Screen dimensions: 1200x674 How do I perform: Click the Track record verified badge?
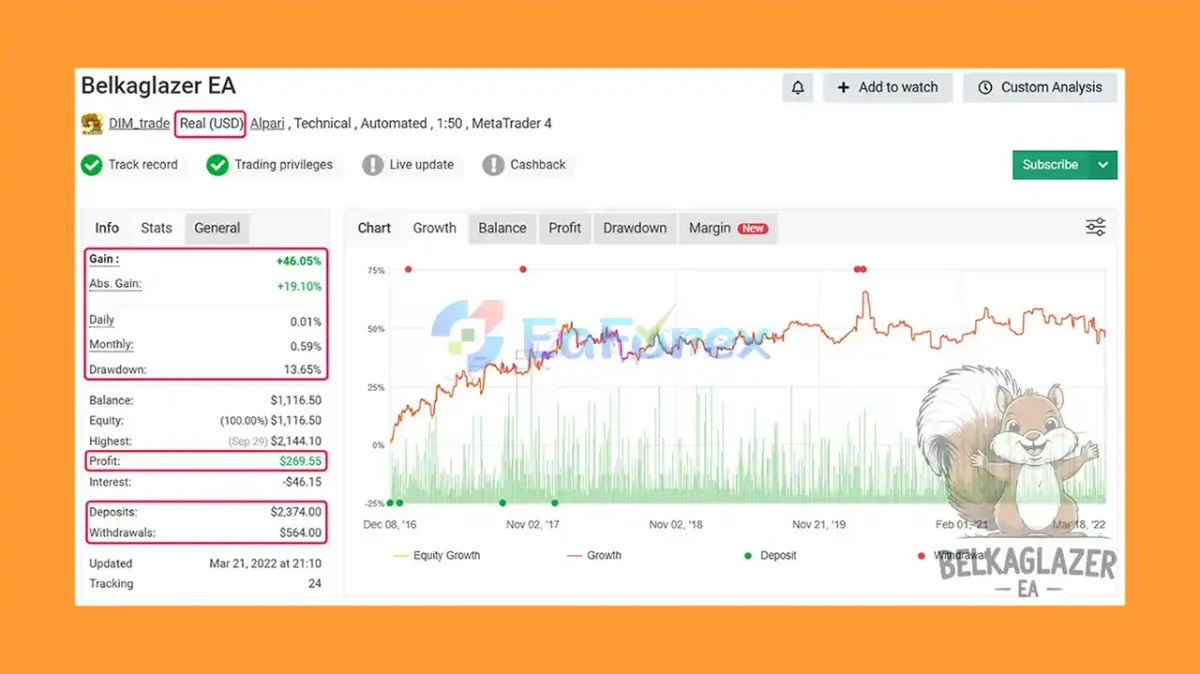pyautogui.click(x=131, y=165)
